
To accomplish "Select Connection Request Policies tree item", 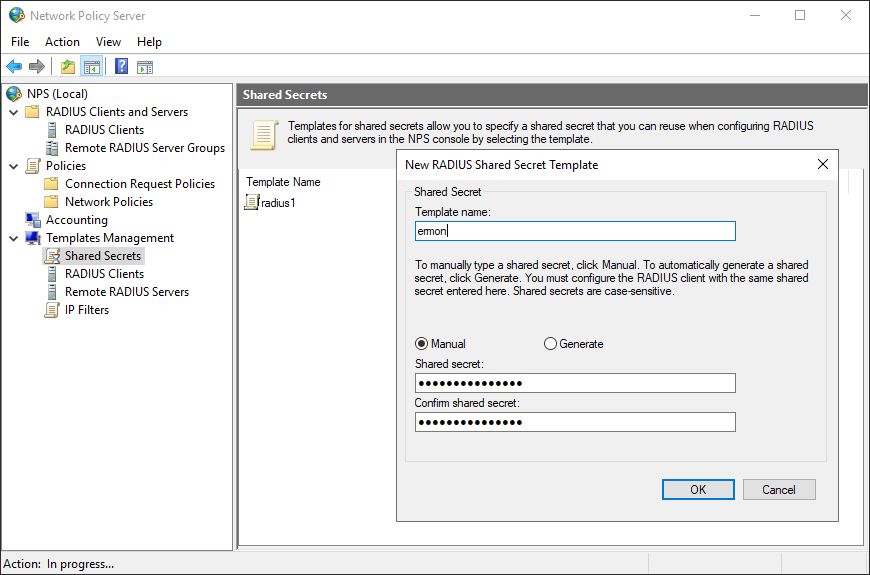I will click(x=140, y=184).
